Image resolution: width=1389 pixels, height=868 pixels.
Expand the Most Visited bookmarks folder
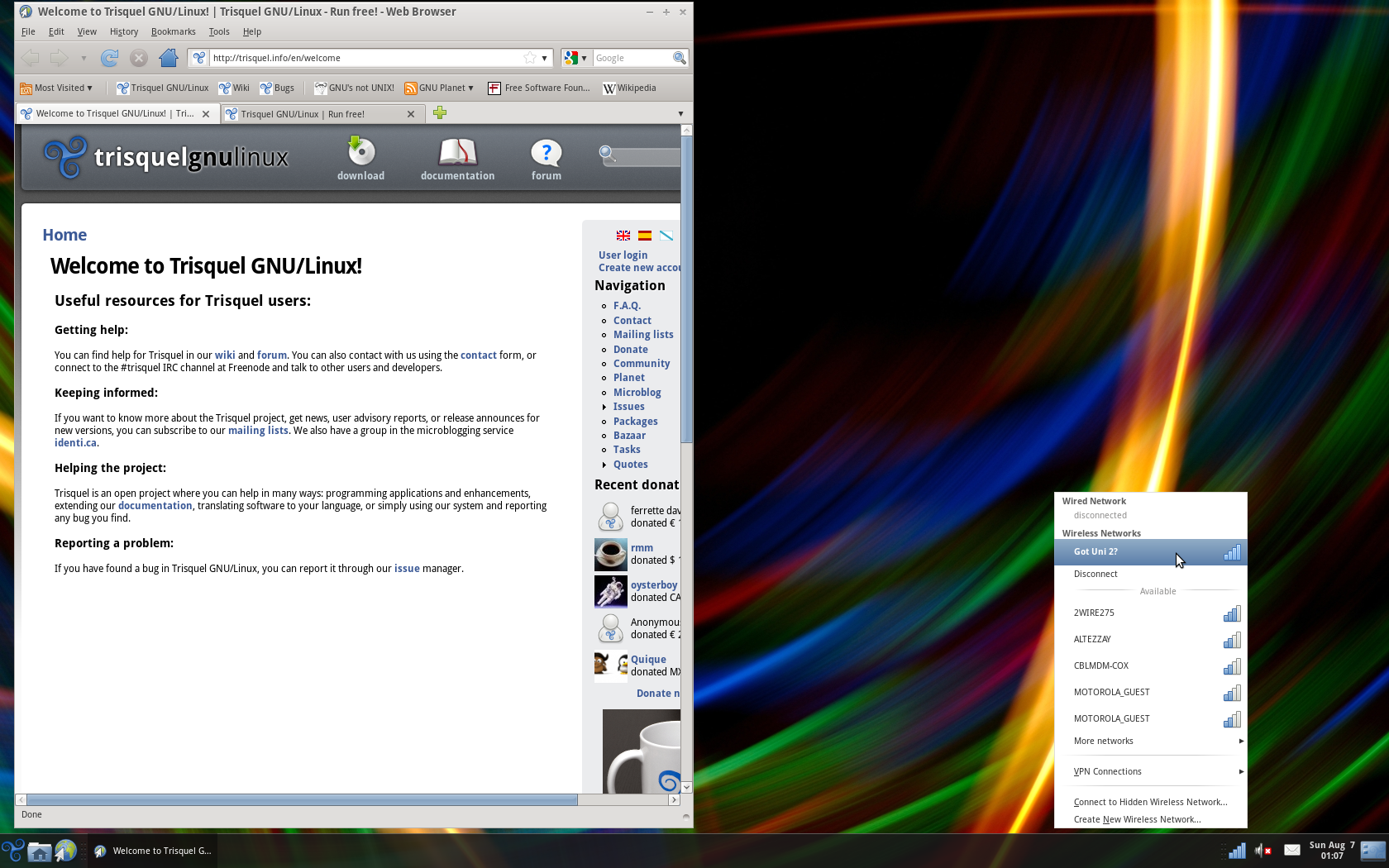coord(56,88)
